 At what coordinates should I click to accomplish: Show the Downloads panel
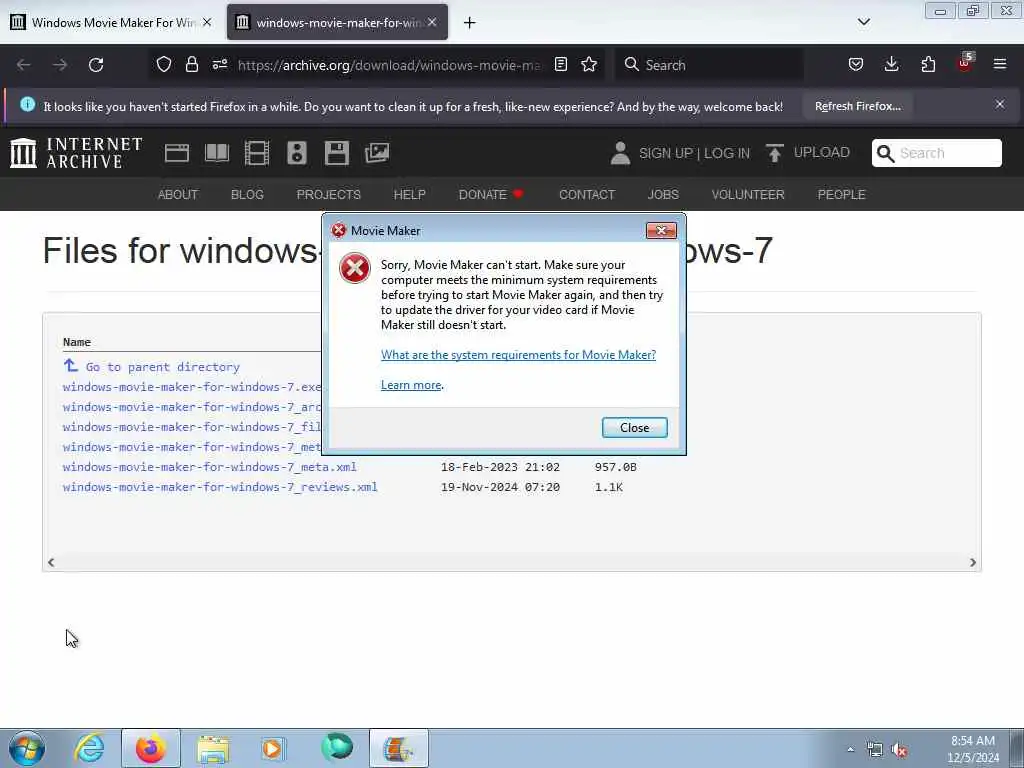891,64
